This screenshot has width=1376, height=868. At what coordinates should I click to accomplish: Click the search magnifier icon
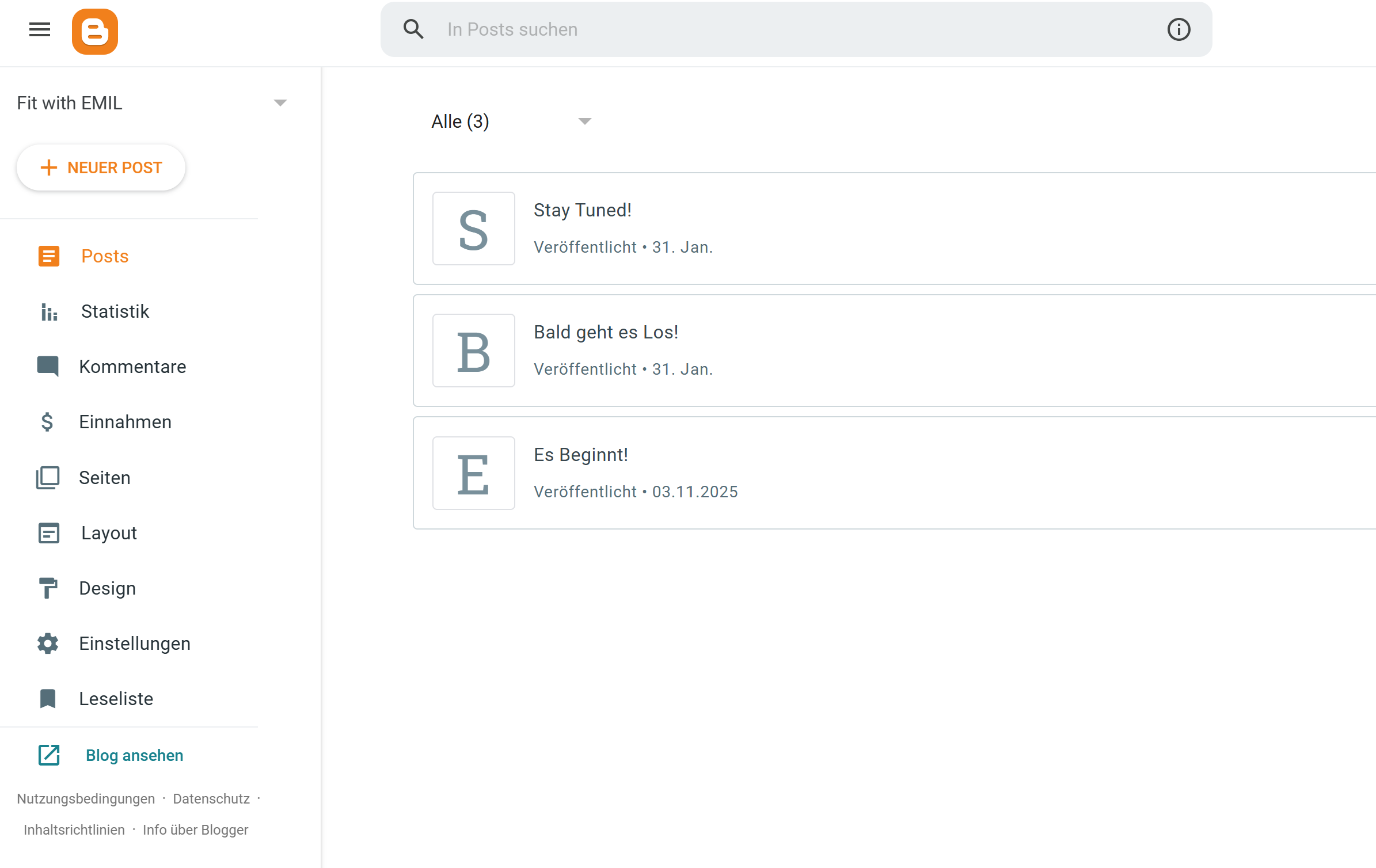413,29
